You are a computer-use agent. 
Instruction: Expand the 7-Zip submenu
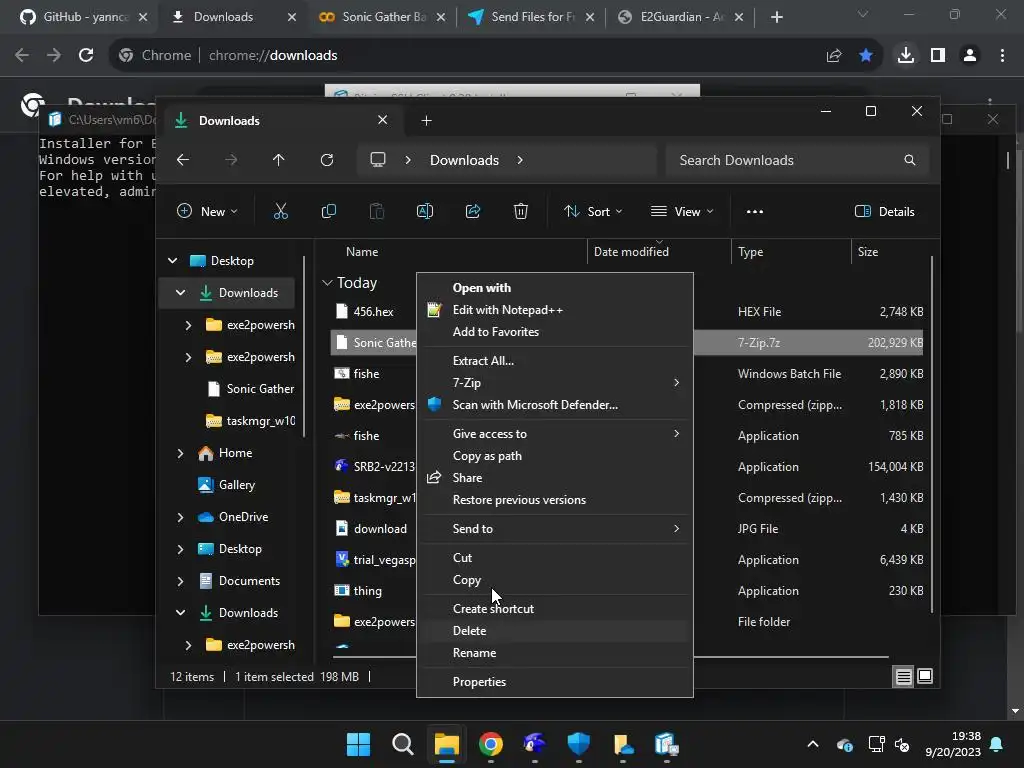(555, 383)
